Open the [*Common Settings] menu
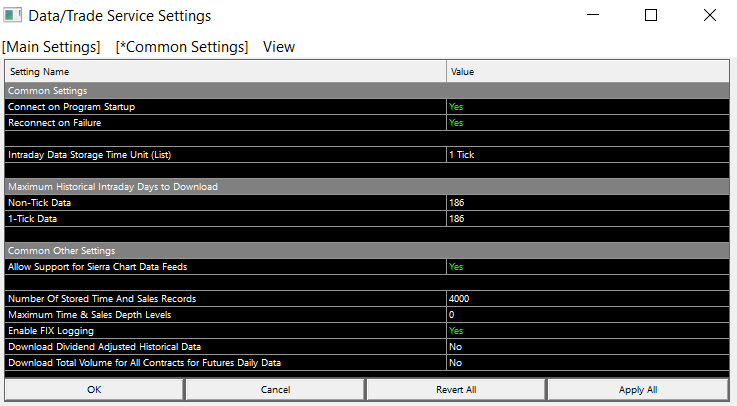Image resolution: width=737 pixels, height=406 pixels. tap(182, 47)
